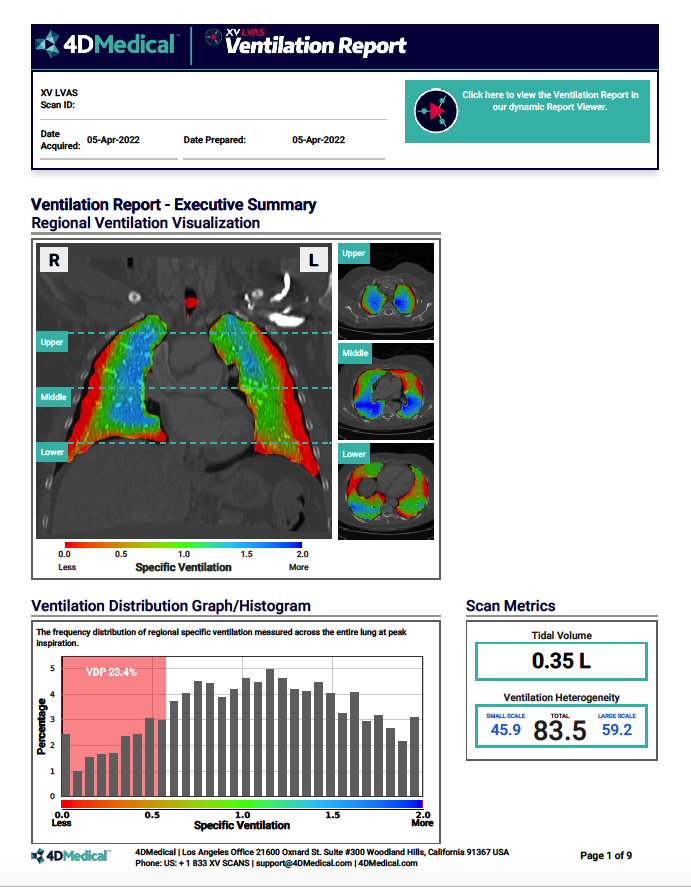The height and width of the screenshot is (887, 691).
Task: Select the R orientation marker on scan
Action: tap(54, 260)
